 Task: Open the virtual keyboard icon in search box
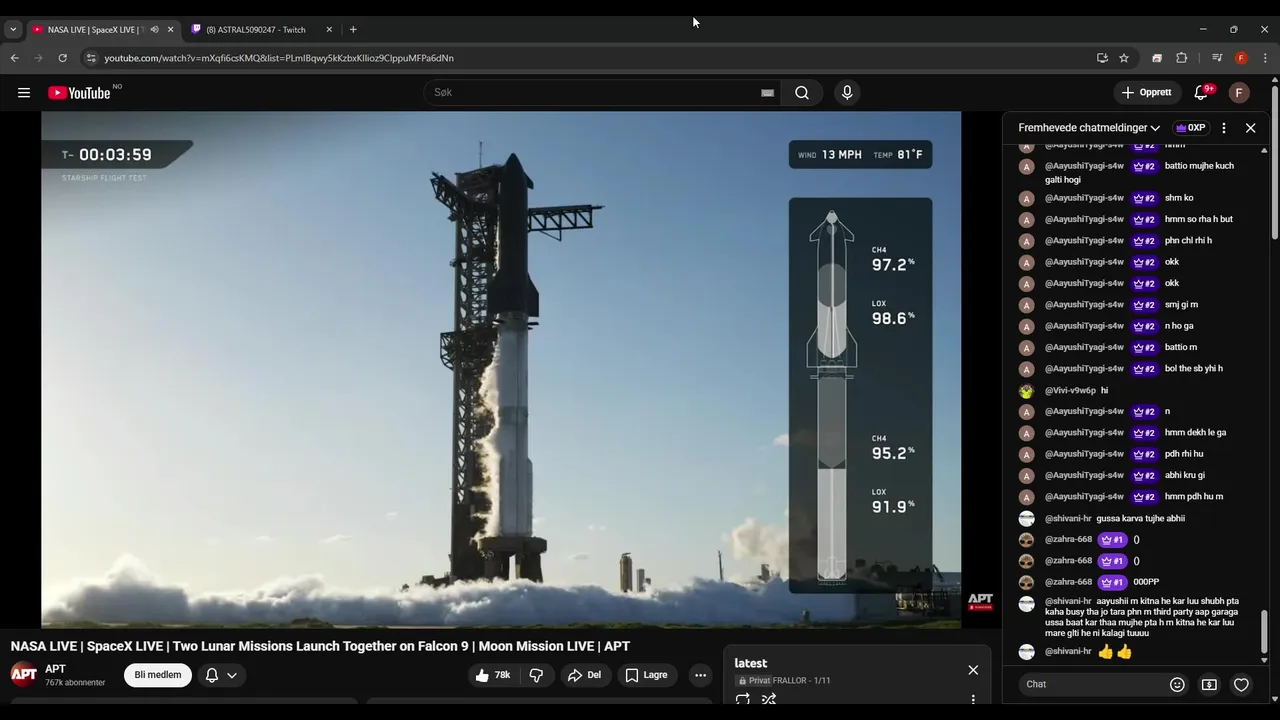tap(767, 93)
